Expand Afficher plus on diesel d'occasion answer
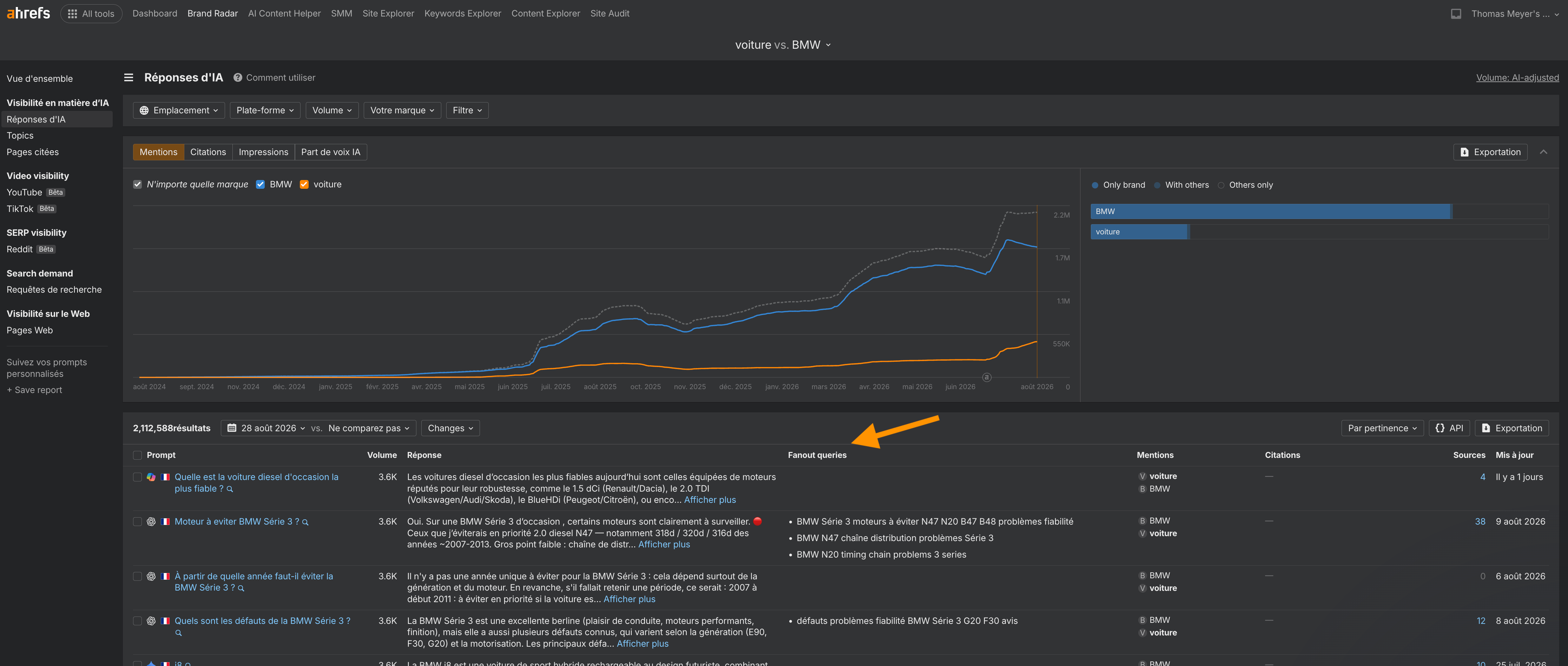The image size is (1568, 666). tap(710, 500)
